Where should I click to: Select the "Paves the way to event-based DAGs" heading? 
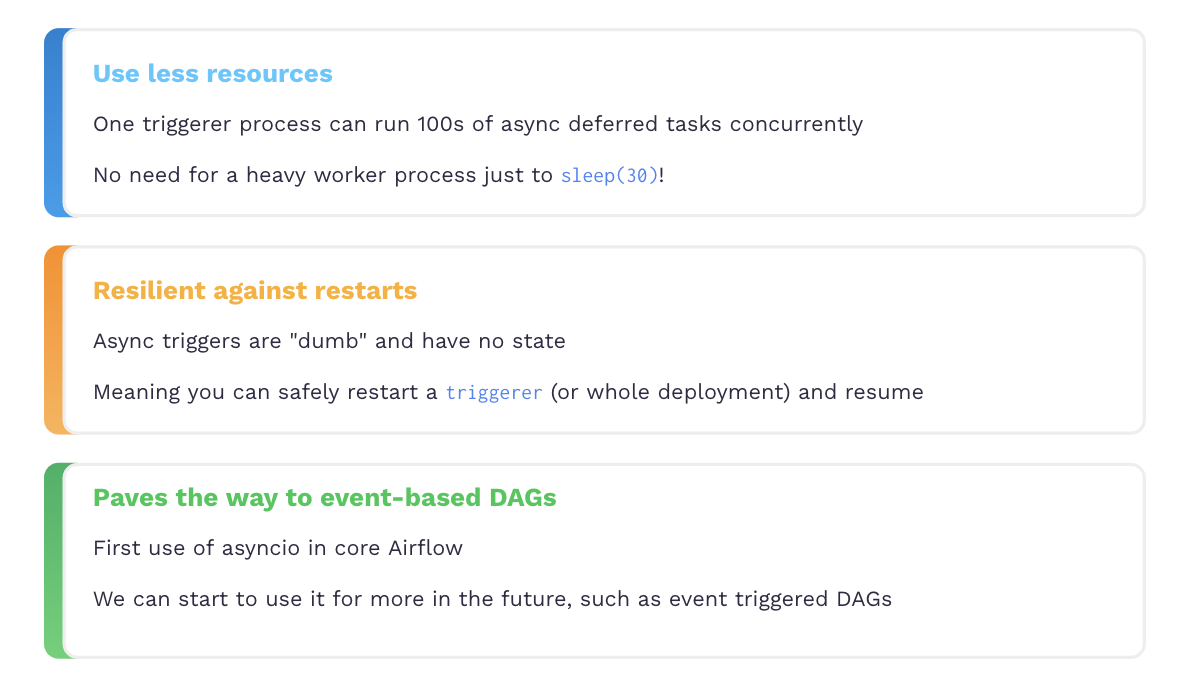[324, 498]
